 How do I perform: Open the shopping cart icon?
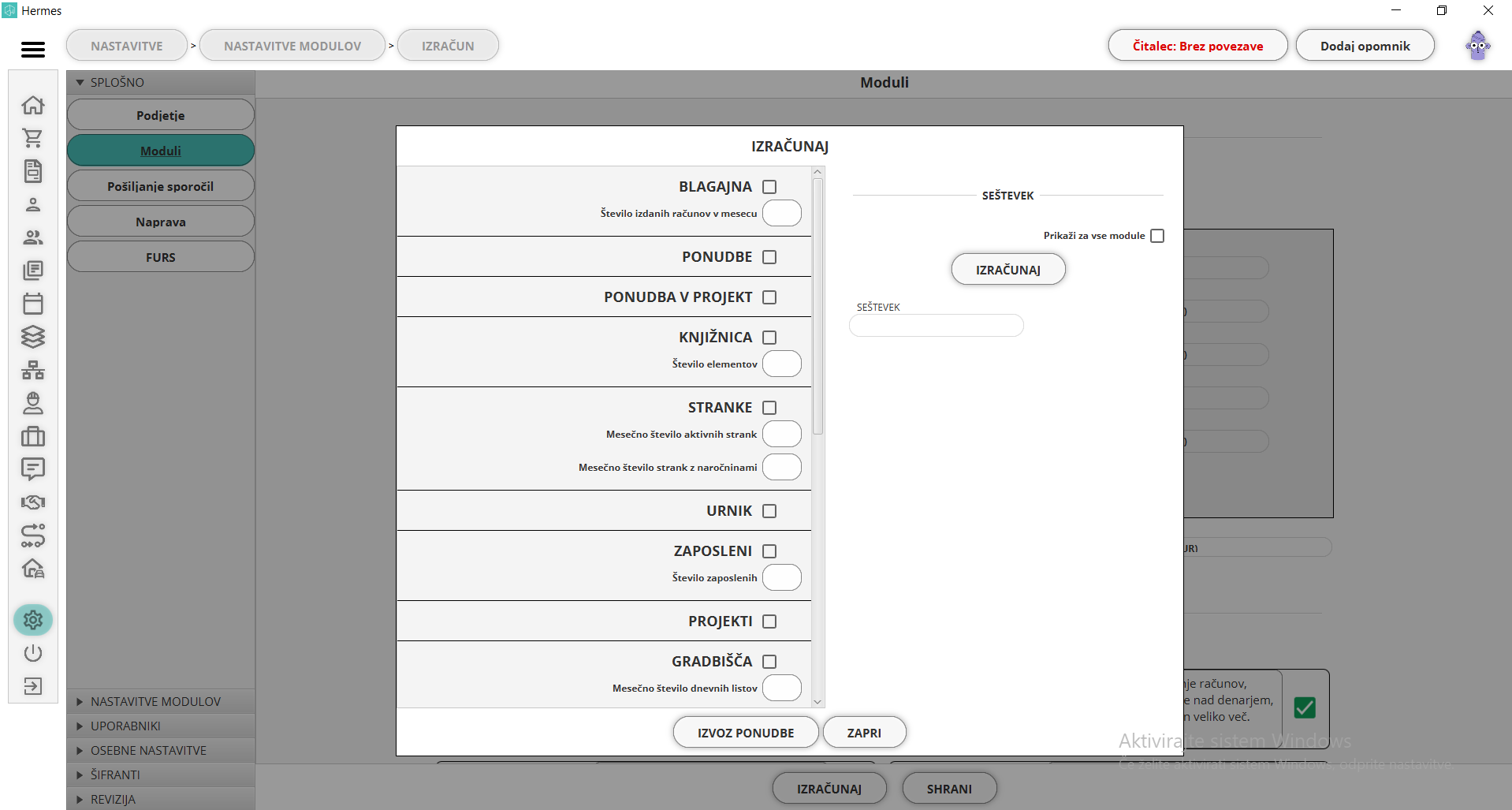coord(33,138)
